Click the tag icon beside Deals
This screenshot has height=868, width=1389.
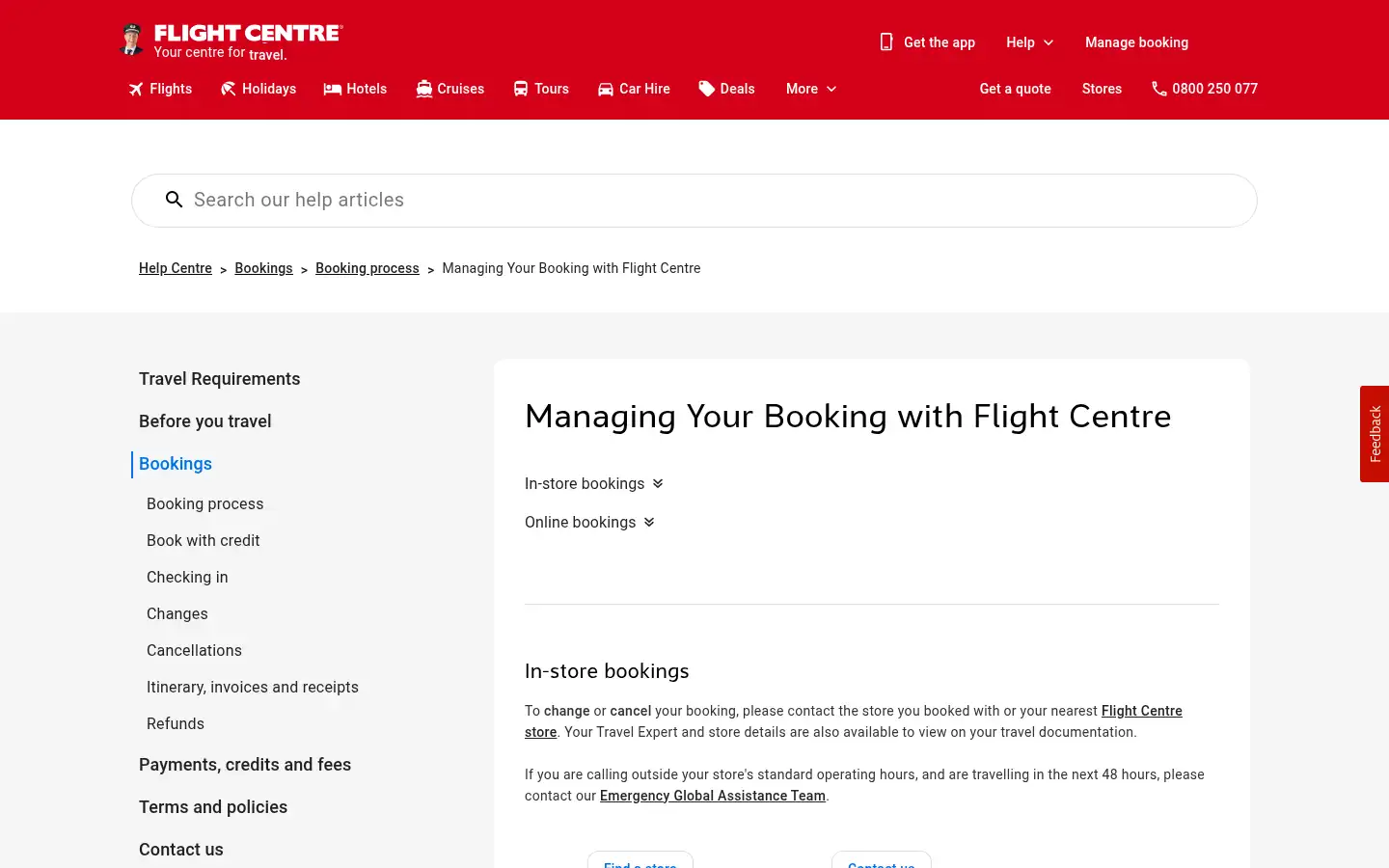click(x=707, y=89)
